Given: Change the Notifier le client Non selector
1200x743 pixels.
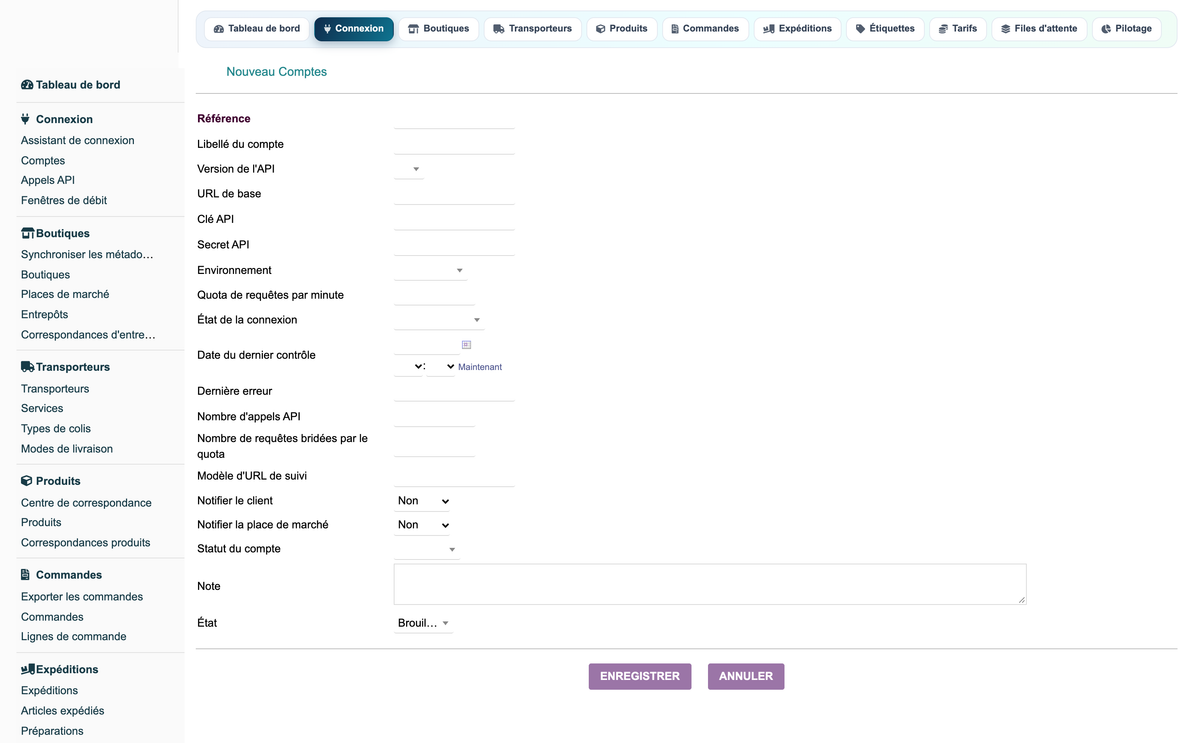Looking at the screenshot, I should point(422,501).
